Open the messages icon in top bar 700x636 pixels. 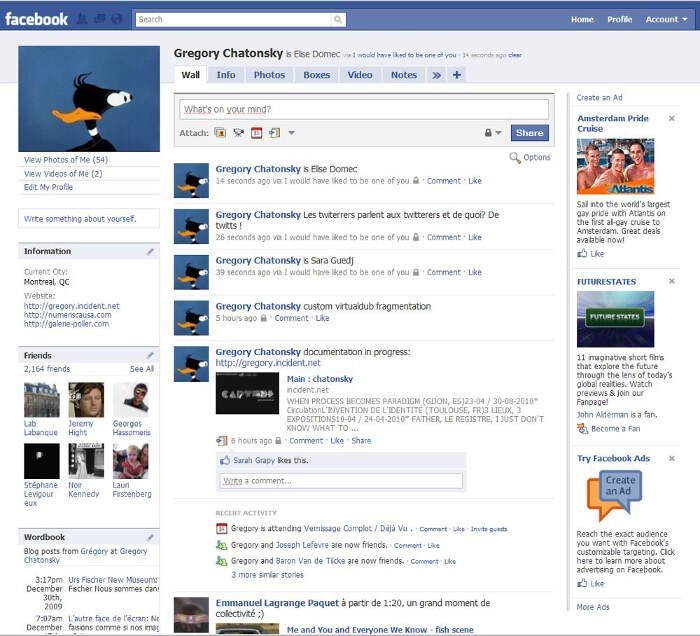click(x=100, y=19)
